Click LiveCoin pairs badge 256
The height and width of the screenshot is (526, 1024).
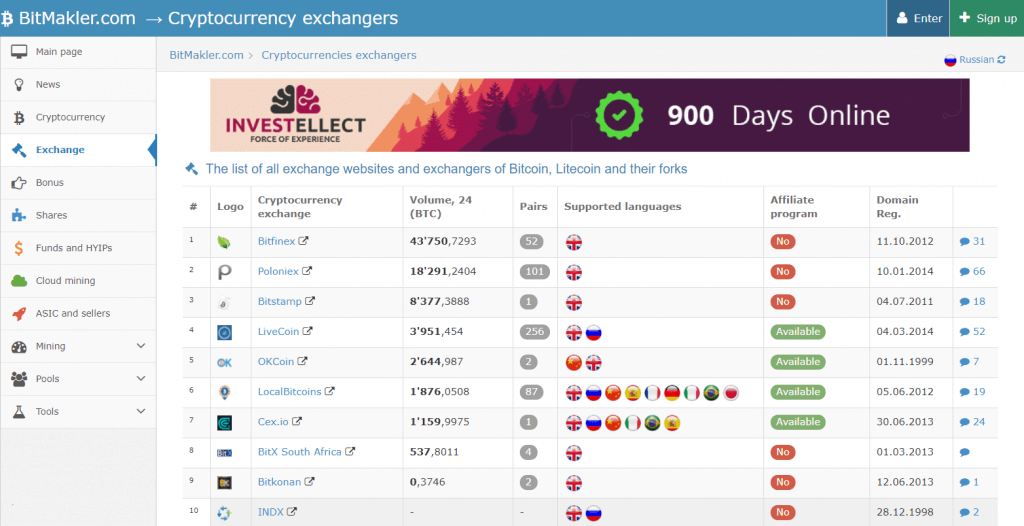pyautogui.click(x=534, y=331)
